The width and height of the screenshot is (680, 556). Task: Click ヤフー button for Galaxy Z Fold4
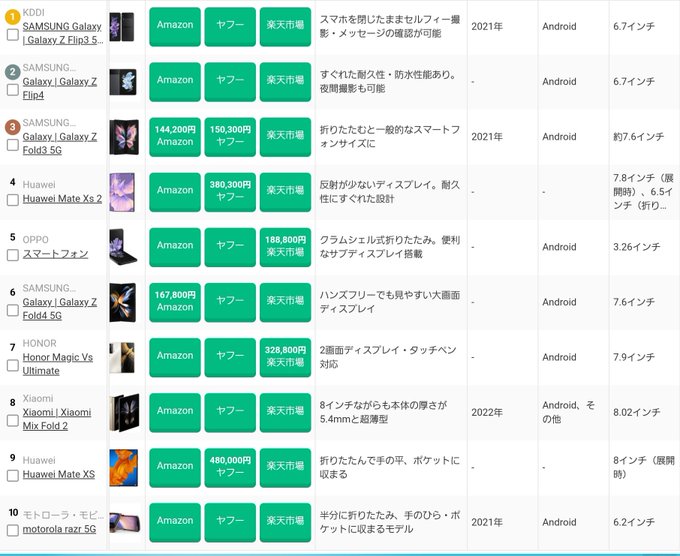pyautogui.click(x=230, y=302)
